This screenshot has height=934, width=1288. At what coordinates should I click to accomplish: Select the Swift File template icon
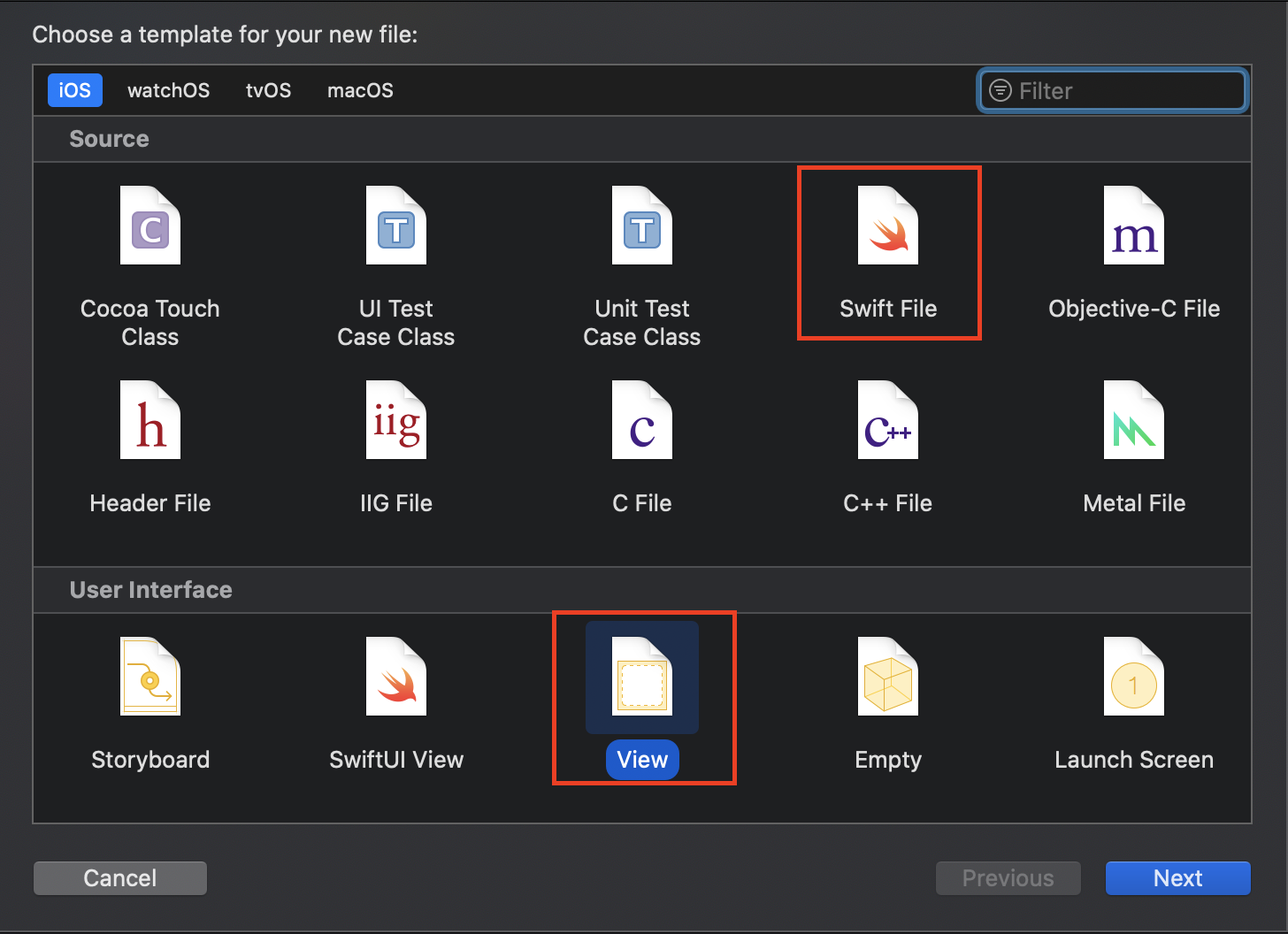coord(888,225)
